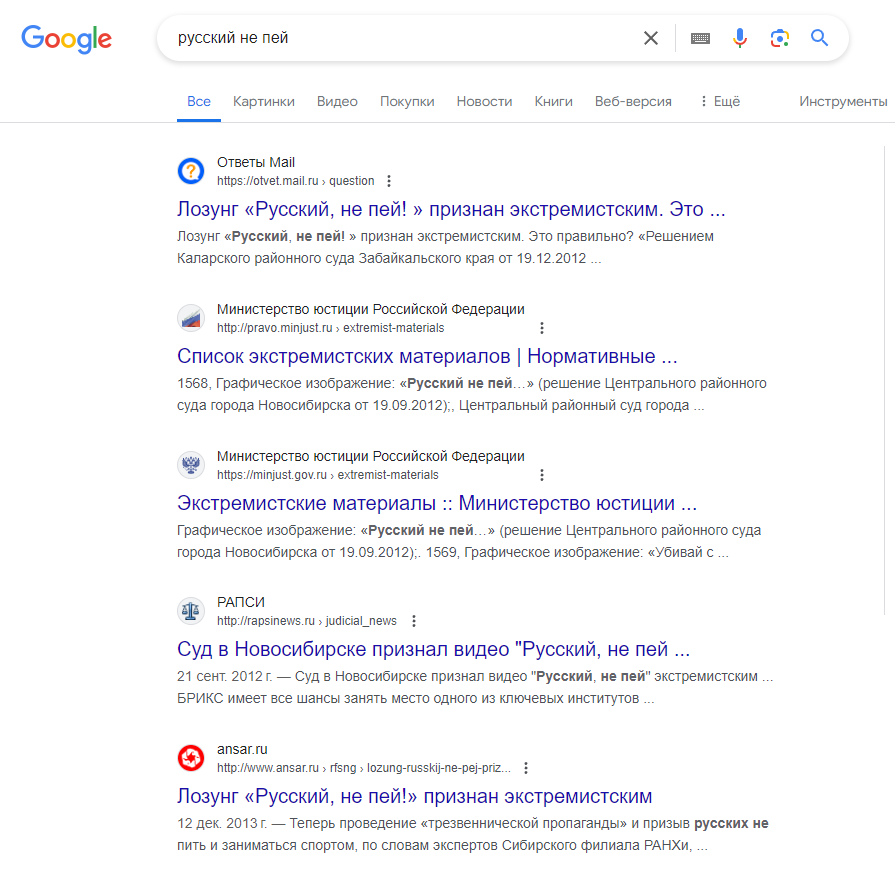Screen dimensions: 895x879
Task: Switch to the Картинки tab
Action: pyautogui.click(x=264, y=101)
